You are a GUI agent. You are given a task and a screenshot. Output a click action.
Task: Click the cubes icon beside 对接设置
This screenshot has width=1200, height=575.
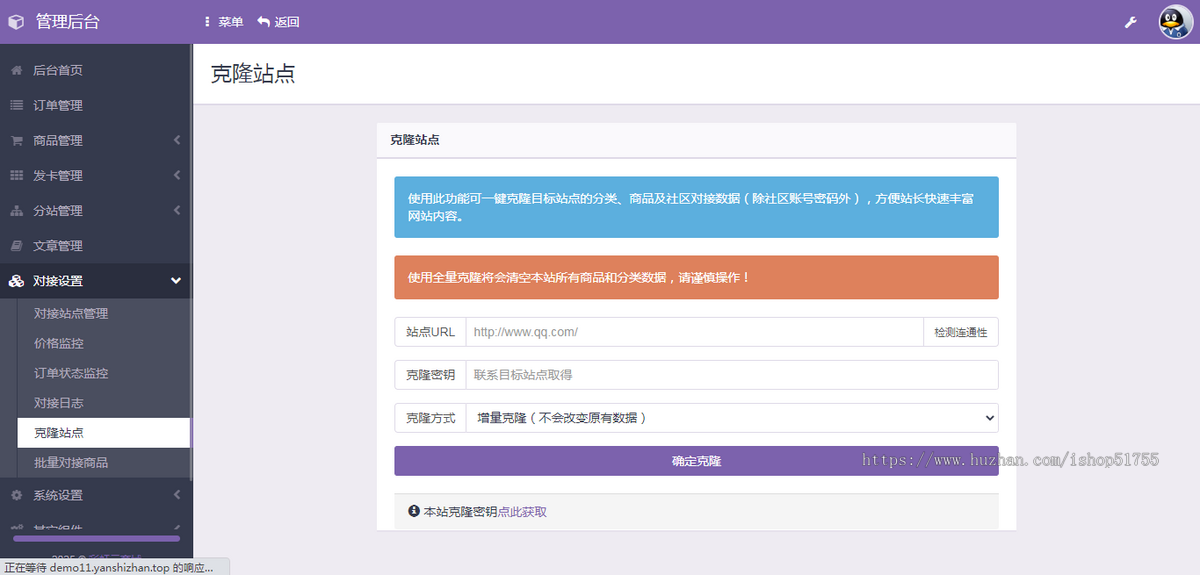tap(16, 281)
